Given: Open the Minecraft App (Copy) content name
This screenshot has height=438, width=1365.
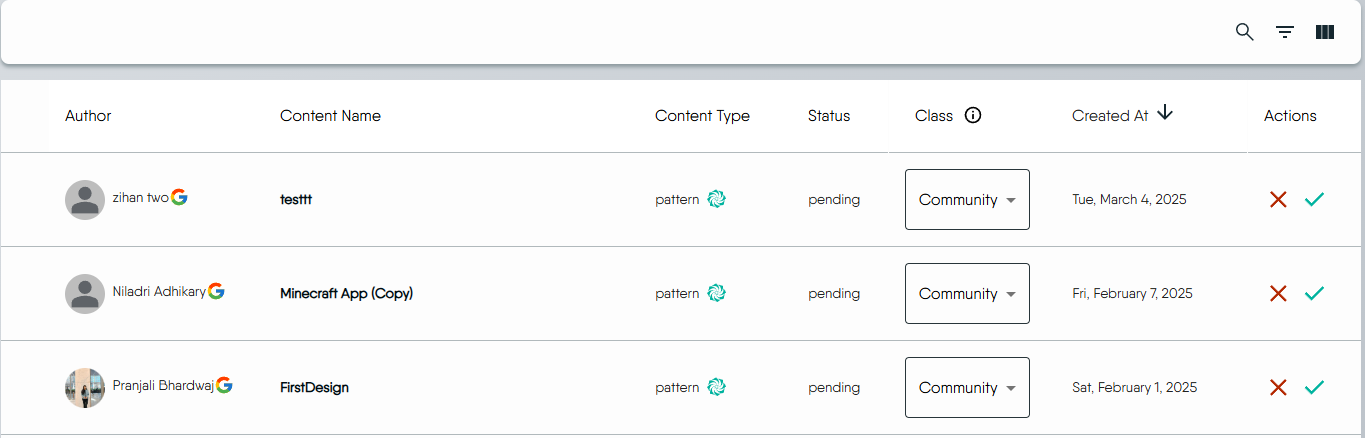Looking at the screenshot, I should click(346, 294).
